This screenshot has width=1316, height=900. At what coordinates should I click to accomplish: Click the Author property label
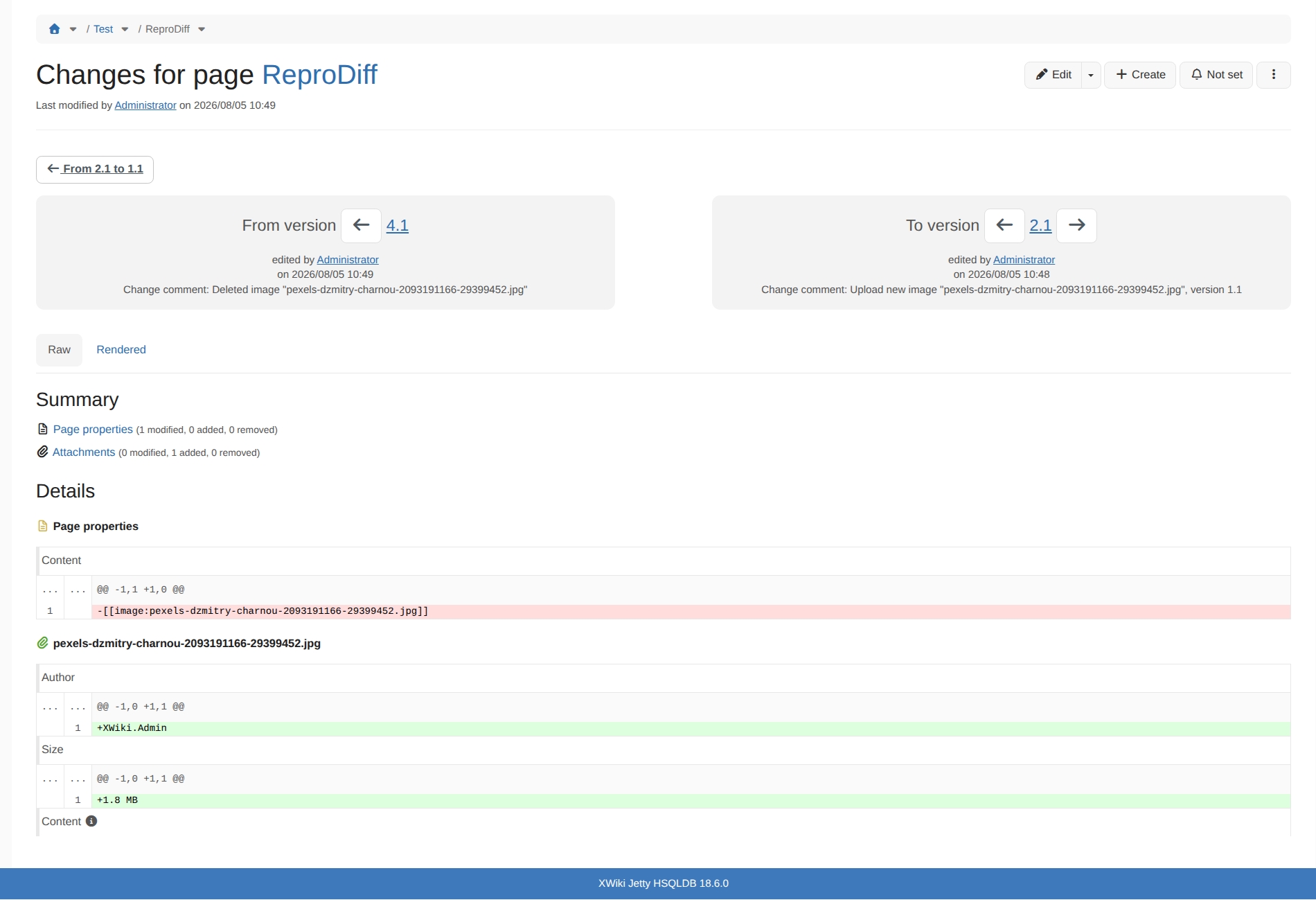coord(58,678)
